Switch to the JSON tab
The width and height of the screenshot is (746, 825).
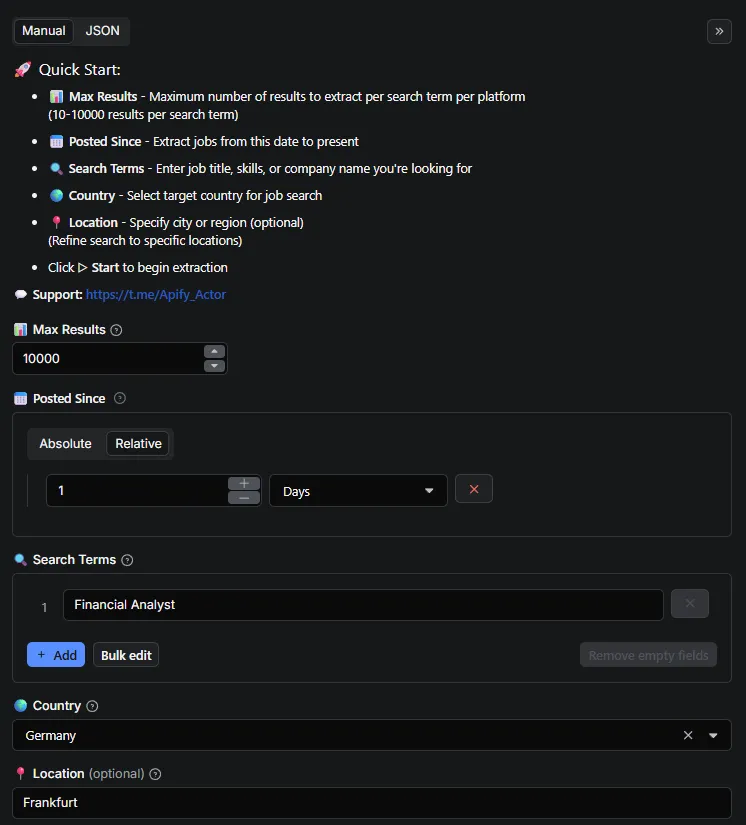point(101,31)
